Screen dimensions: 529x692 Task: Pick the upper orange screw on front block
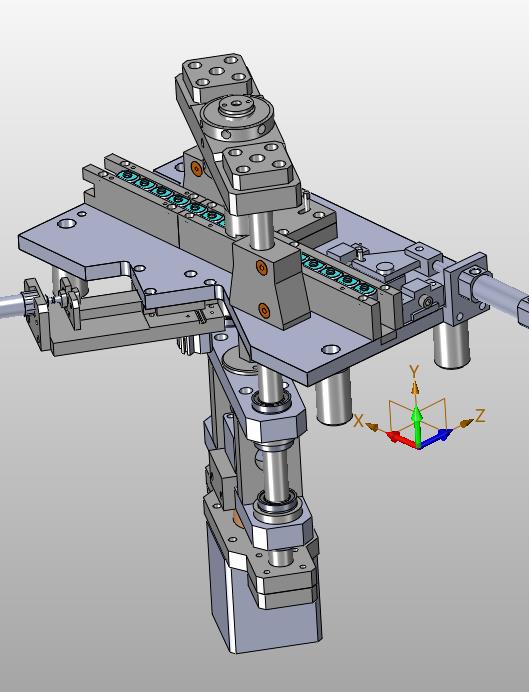tap(262, 267)
